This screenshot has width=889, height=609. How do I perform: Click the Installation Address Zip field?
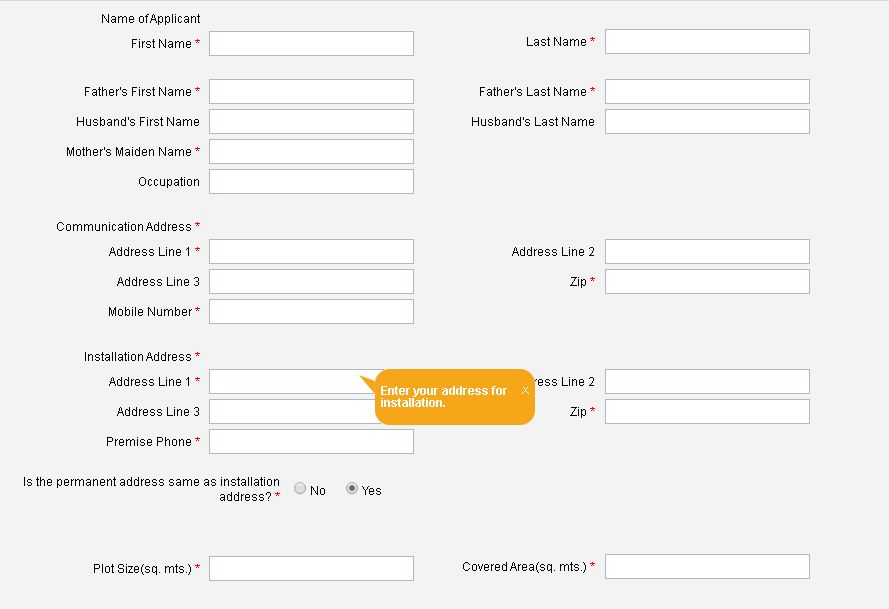(x=707, y=411)
